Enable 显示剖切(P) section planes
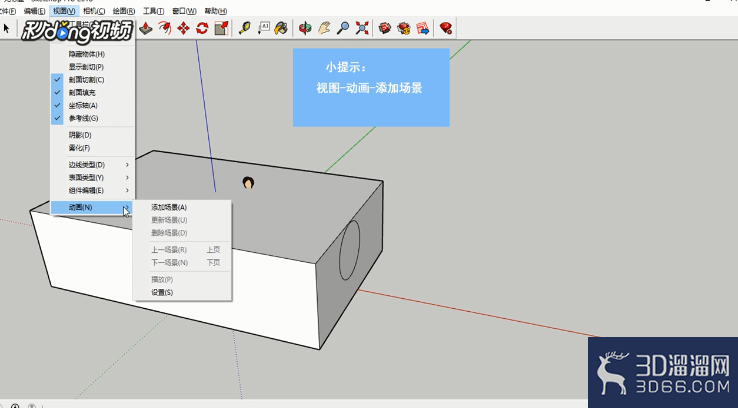Image resolution: width=738 pixels, height=408 pixels. pos(92,67)
